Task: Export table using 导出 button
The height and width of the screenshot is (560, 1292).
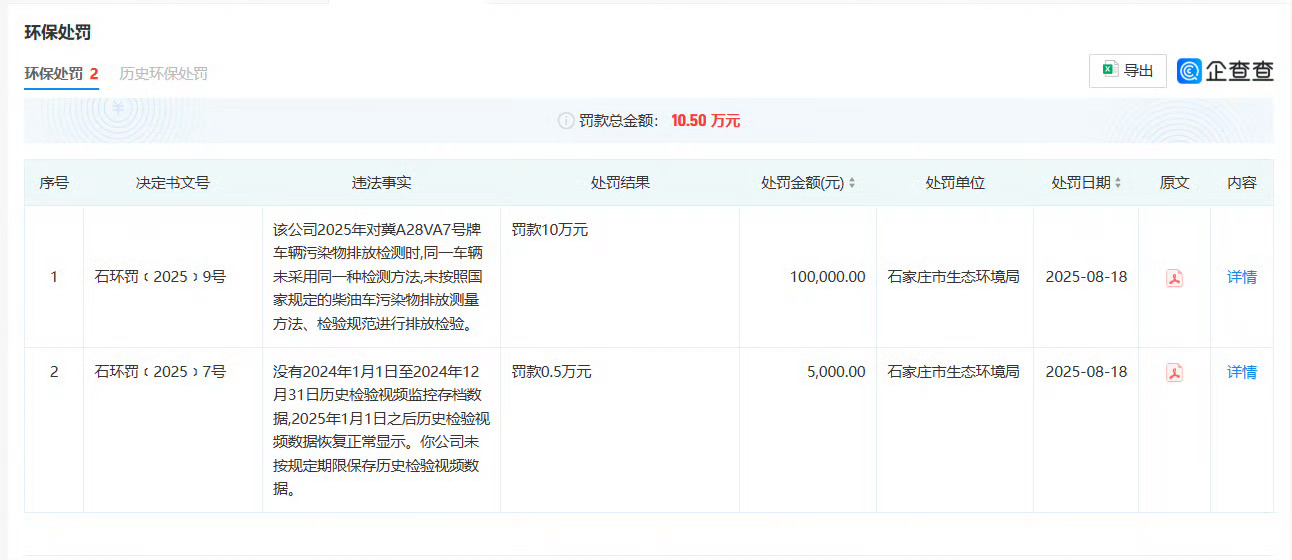Action: click(1128, 70)
